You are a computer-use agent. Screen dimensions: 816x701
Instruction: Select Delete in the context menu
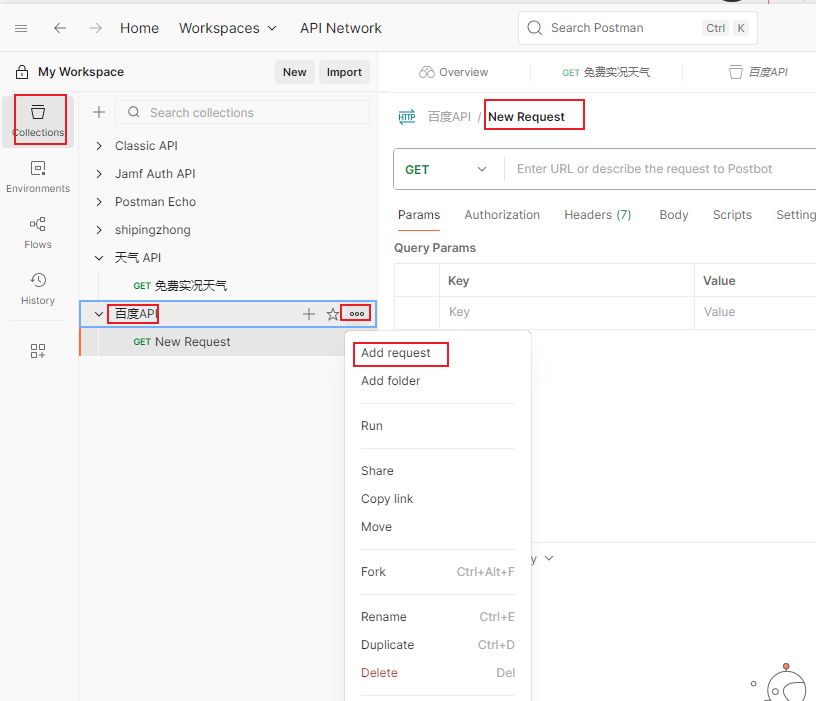click(379, 673)
